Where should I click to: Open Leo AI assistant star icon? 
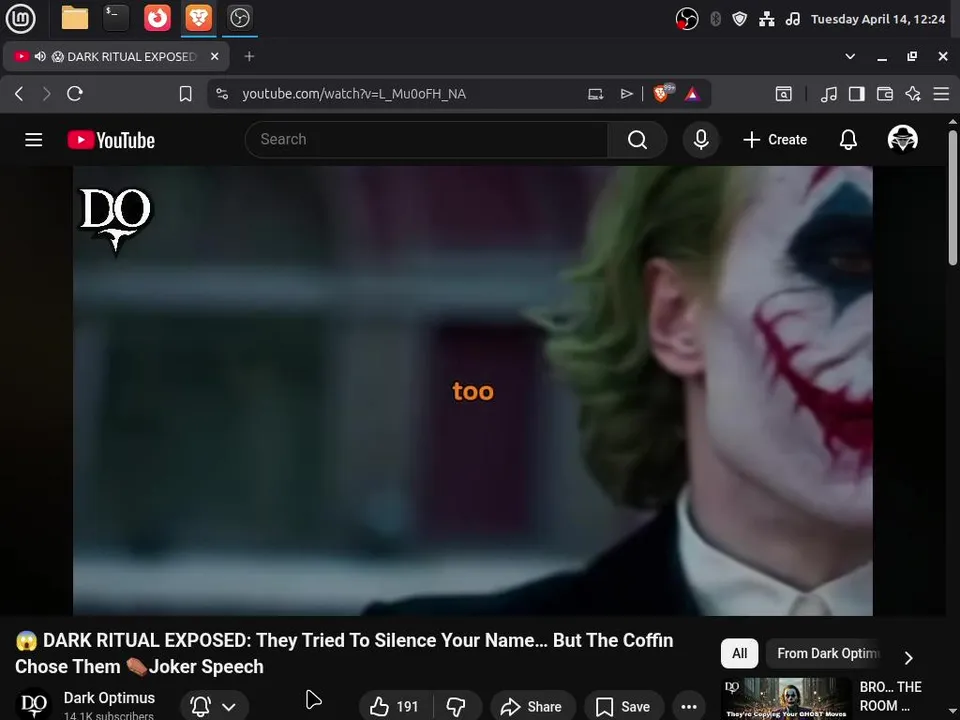point(913,94)
